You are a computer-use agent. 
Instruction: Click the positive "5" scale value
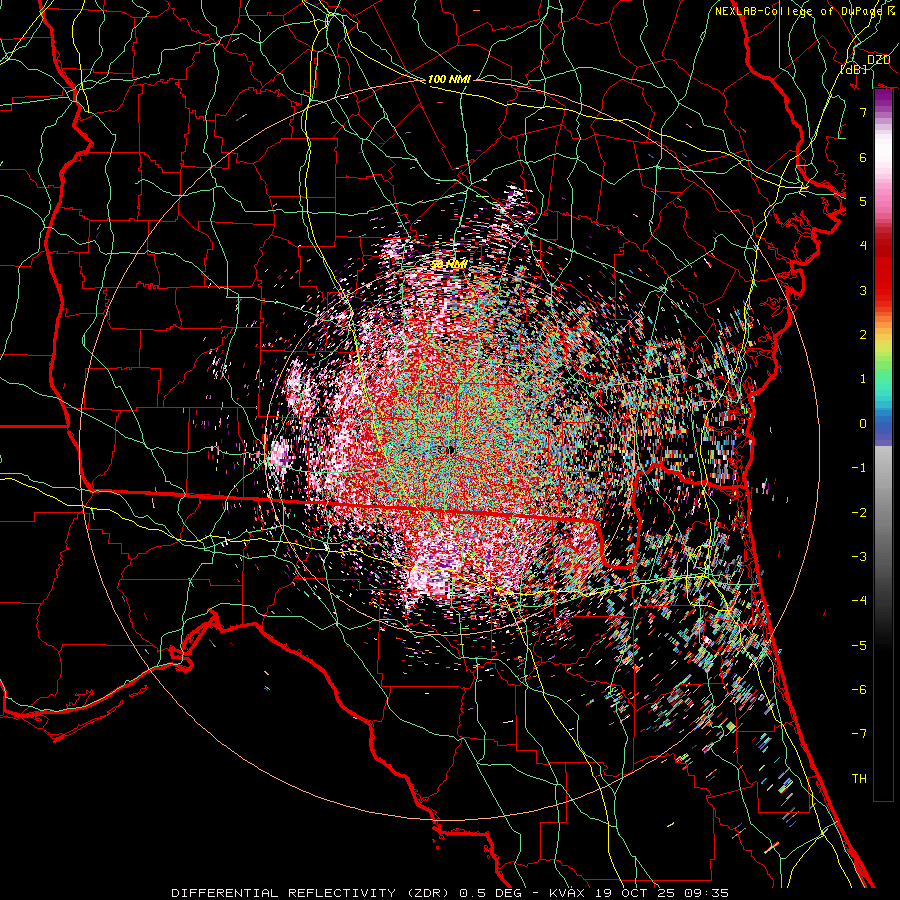pos(863,201)
